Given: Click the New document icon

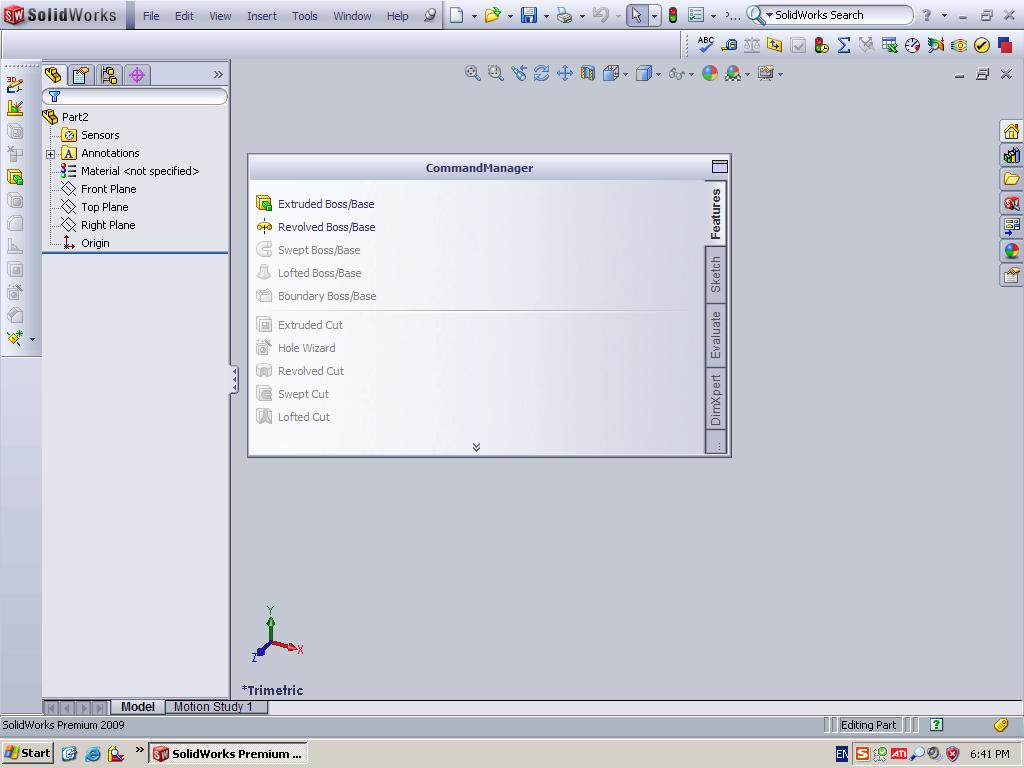Looking at the screenshot, I should click(x=456, y=15).
